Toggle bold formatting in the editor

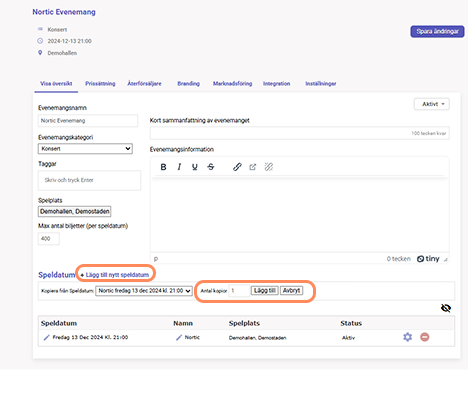coord(163,167)
